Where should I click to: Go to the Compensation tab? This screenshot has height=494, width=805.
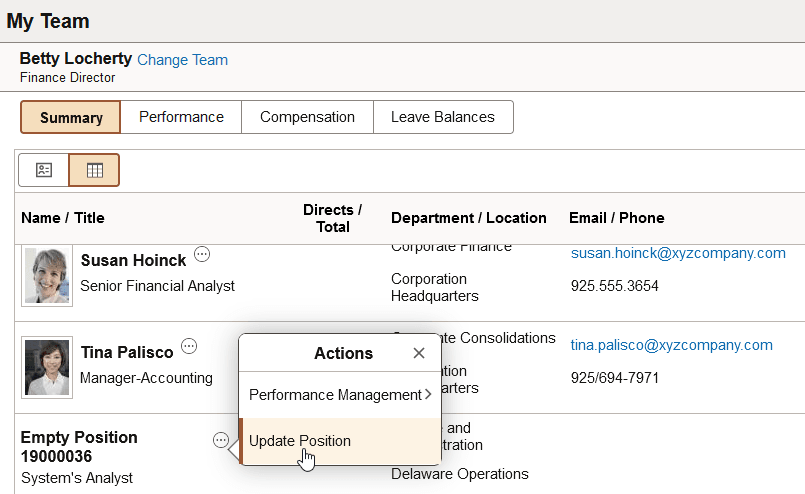[x=307, y=117]
